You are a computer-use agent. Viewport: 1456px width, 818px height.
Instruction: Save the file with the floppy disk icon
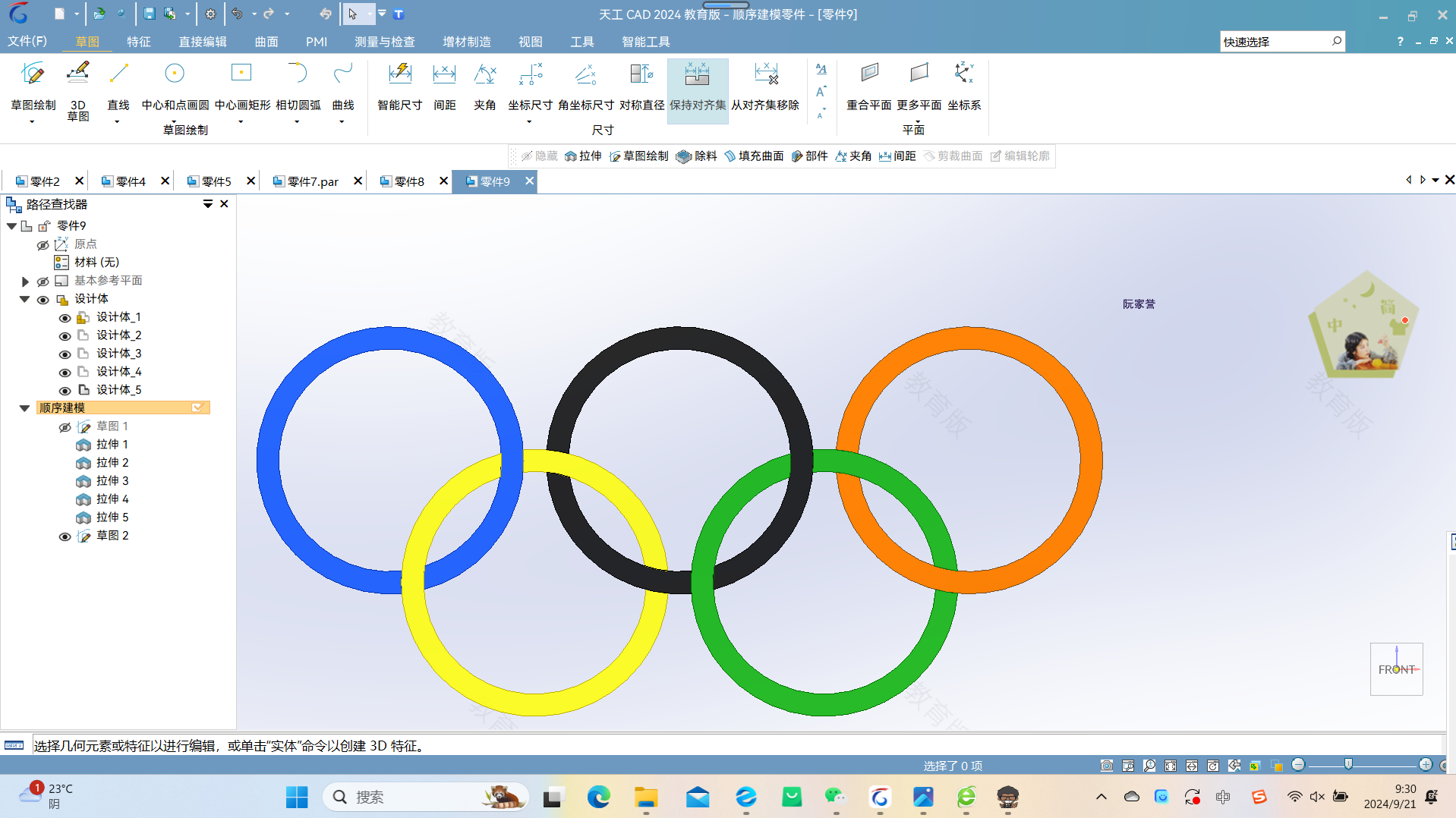[x=149, y=14]
